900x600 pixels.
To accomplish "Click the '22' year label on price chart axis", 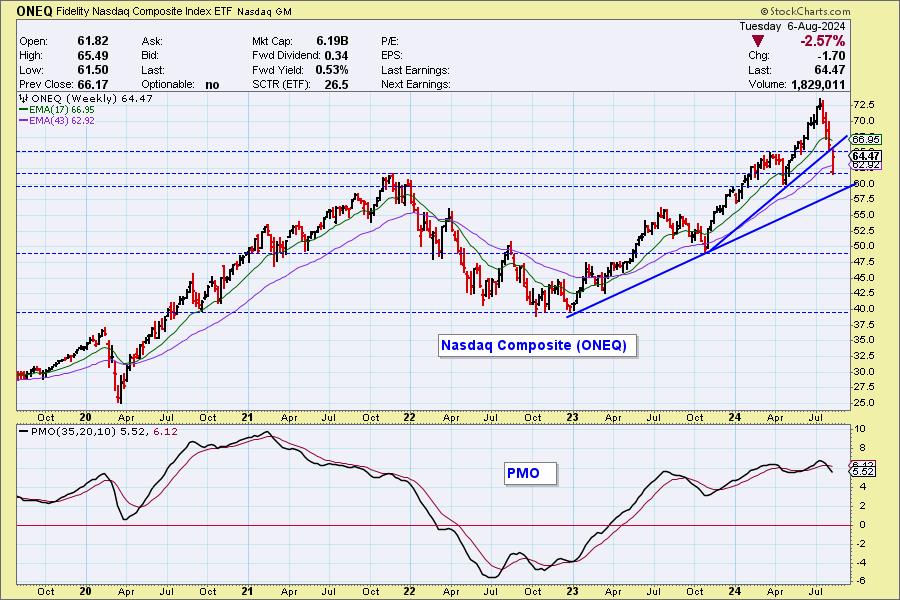I will pos(409,417).
